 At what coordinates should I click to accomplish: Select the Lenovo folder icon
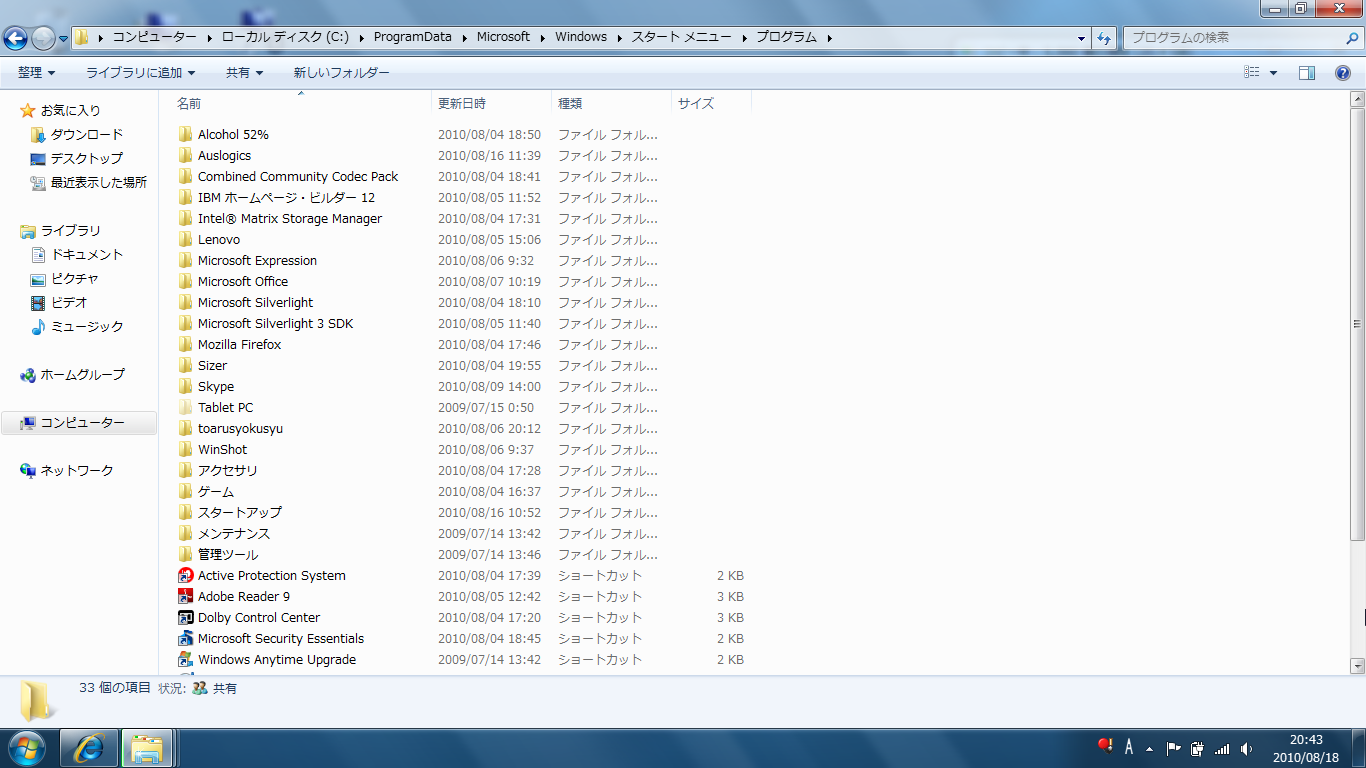pyautogui.click(x=185, y=239)
